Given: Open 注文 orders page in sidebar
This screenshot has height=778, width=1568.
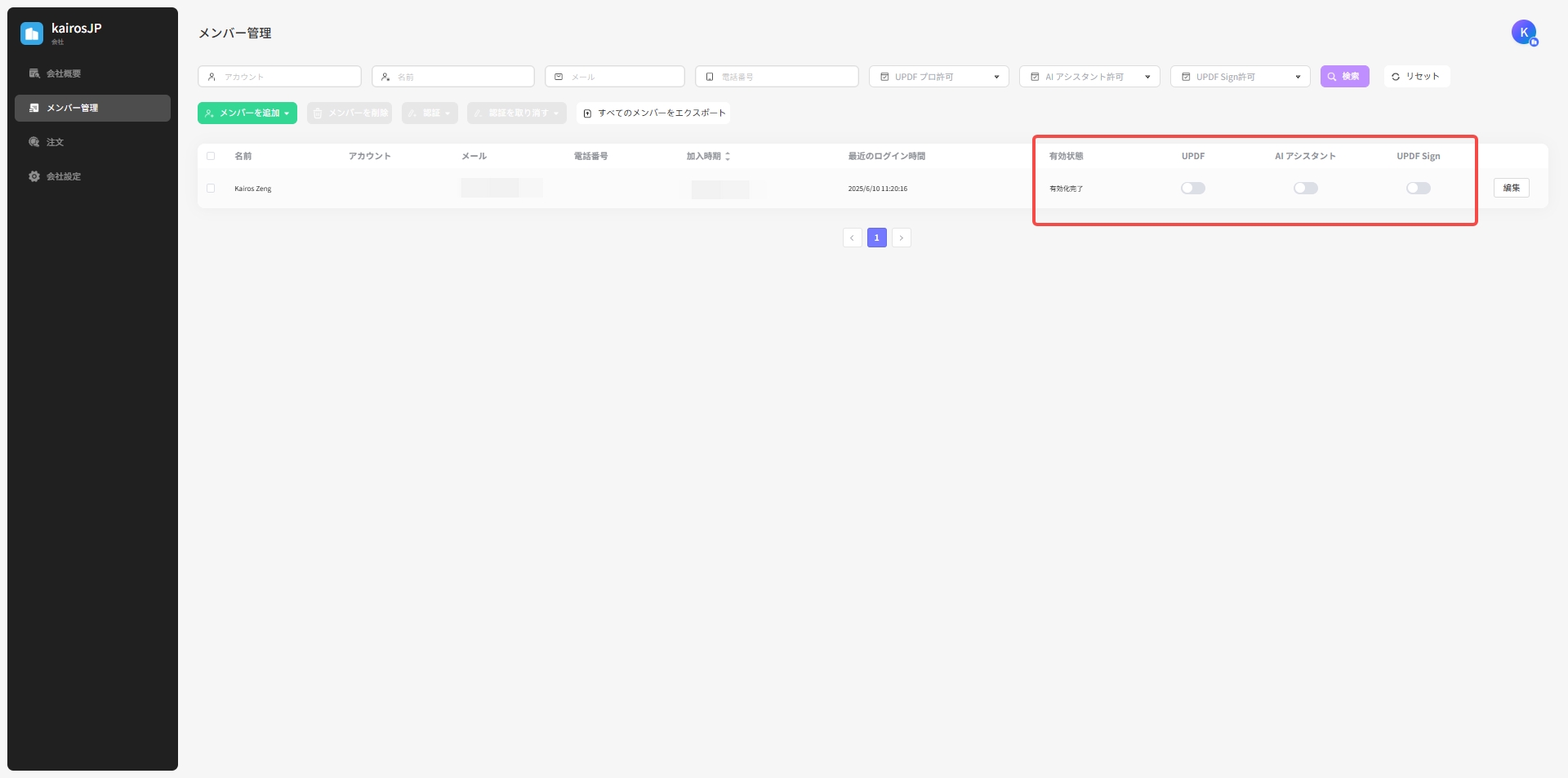Looking at the screenshot, I should click(92, 142).
